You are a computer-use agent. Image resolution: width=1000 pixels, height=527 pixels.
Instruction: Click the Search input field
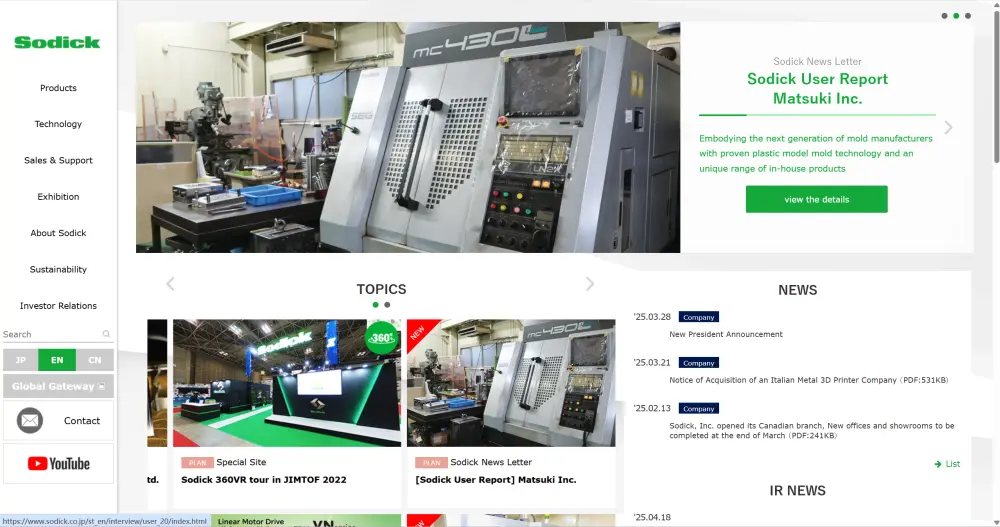pos(50,335)
